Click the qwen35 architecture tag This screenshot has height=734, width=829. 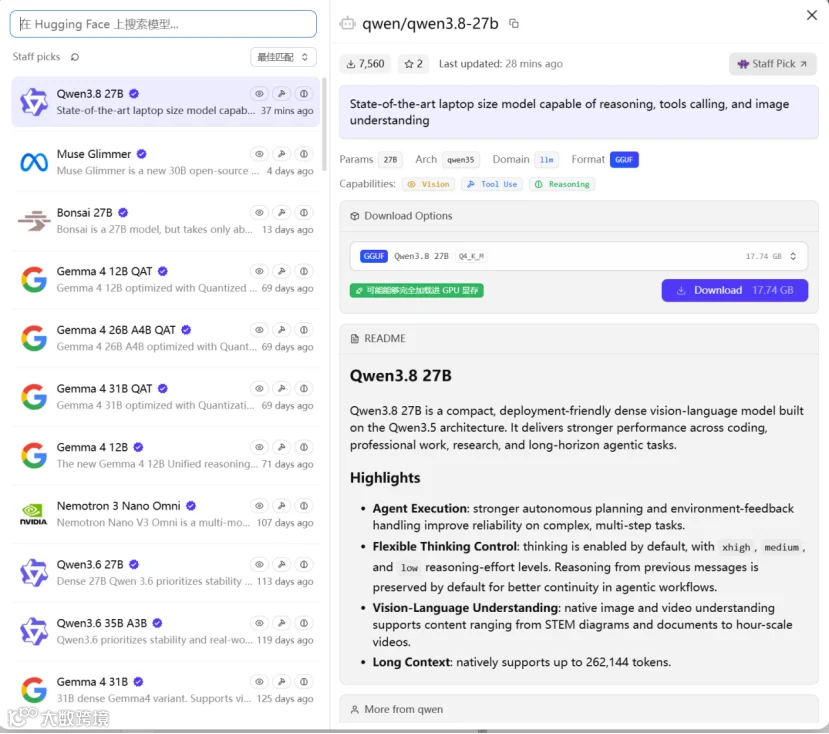tap(460, 160)
